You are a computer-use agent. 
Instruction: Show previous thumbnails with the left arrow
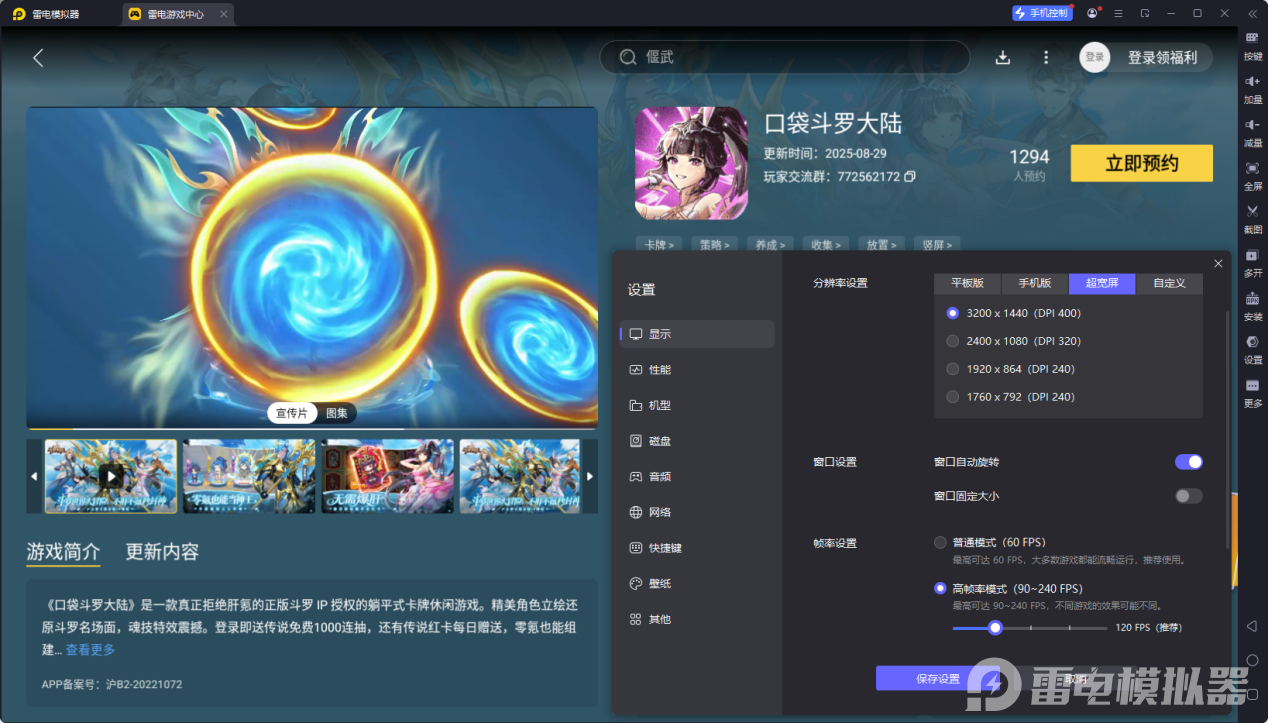point(35,477)
